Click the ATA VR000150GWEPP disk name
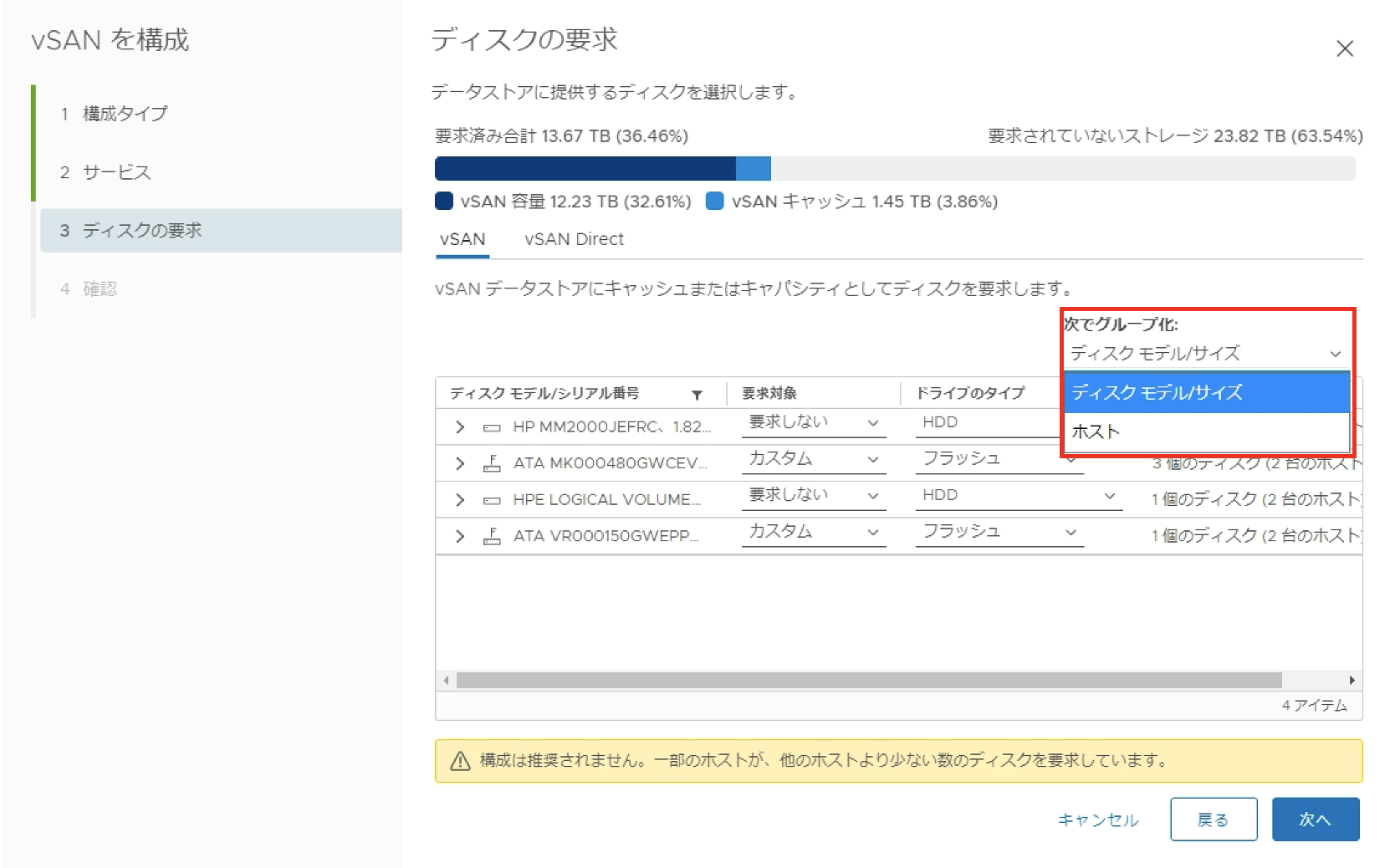 click(606, 536)
